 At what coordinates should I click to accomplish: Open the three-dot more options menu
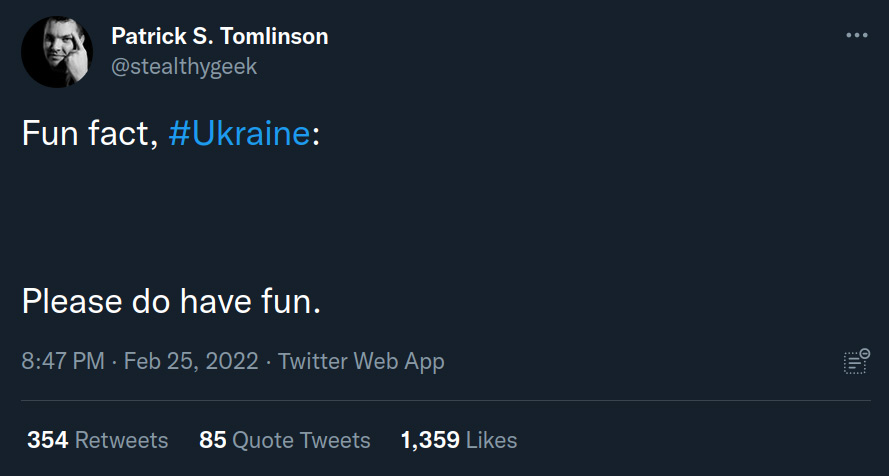pos(856,36)
